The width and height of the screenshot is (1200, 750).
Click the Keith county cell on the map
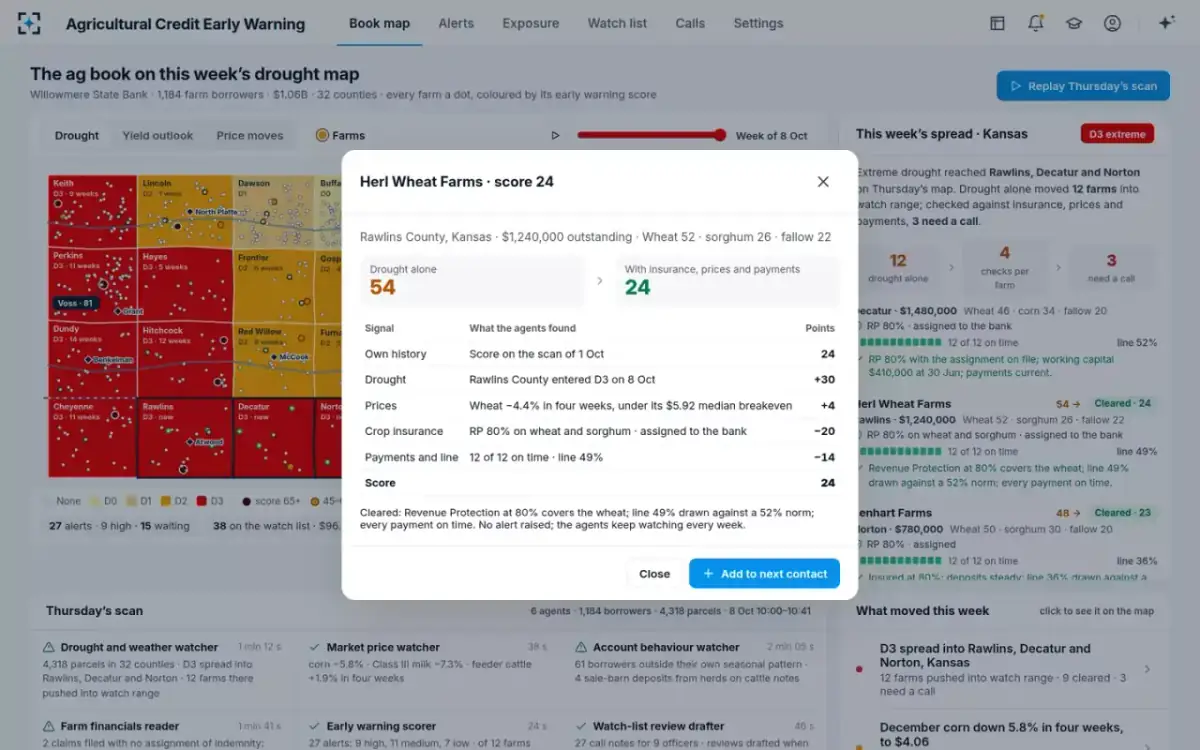(92, 212)
